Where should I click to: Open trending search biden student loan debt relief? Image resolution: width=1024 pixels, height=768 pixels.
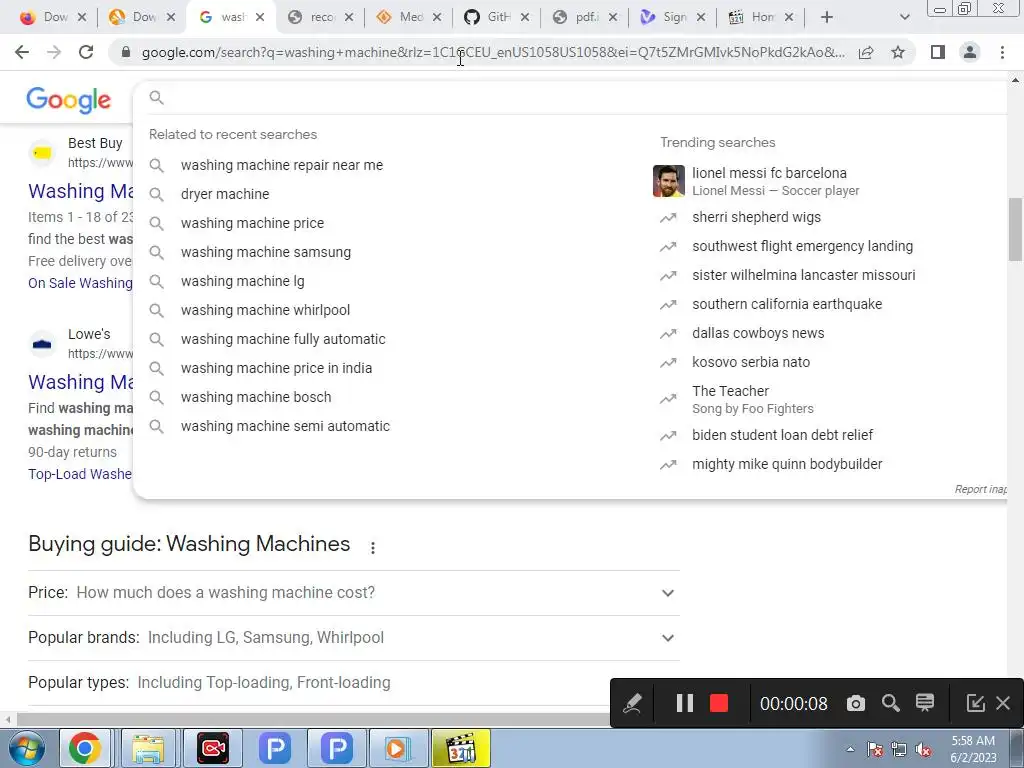[x=782, y=435]
